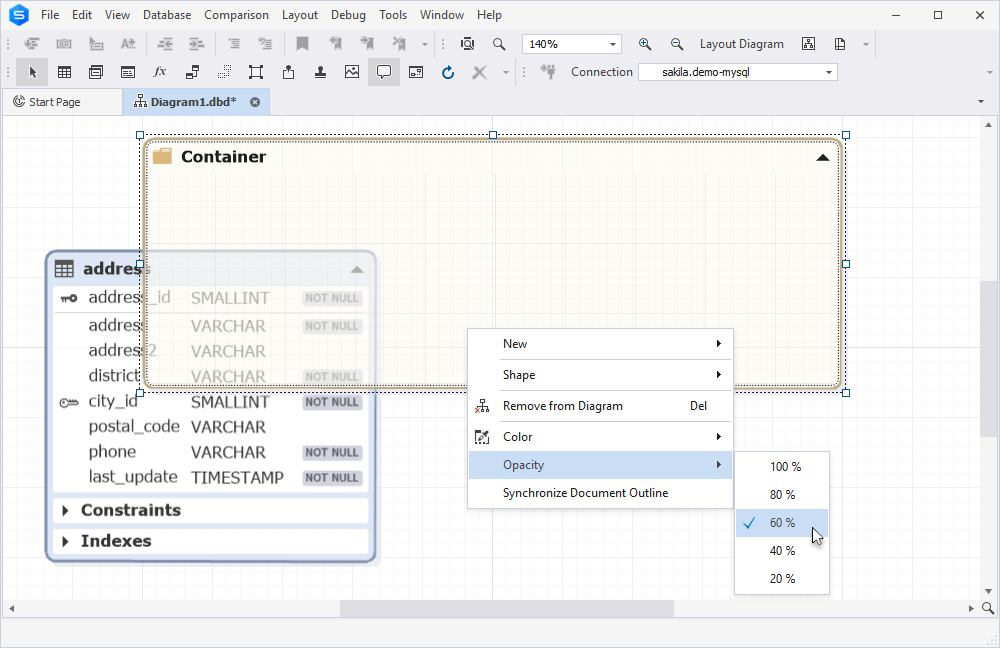Click the highlighted Opacity menu item
This screenshot has height=648, width=1000.
click(x=600, y=465)
